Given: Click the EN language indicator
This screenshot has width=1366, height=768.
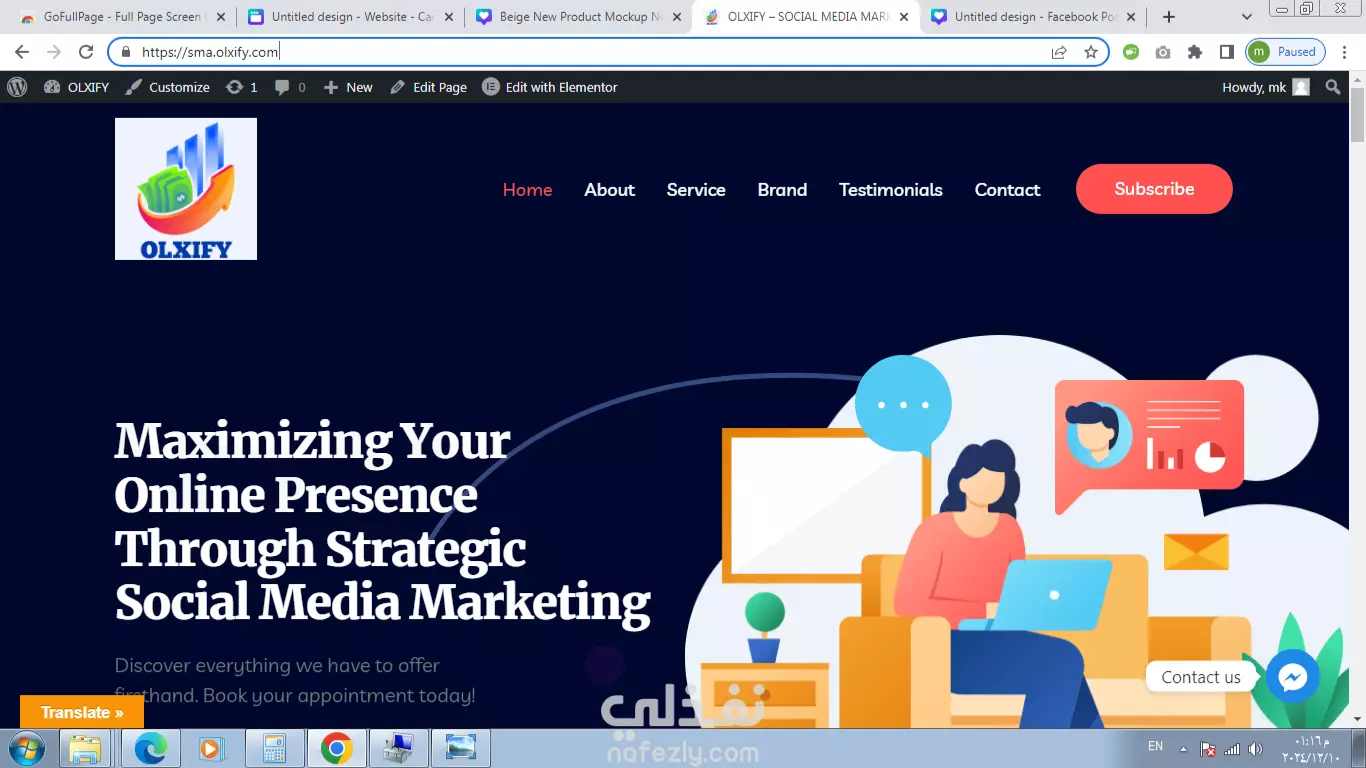Looking at the screenshot, I should tap(1155, 747).
